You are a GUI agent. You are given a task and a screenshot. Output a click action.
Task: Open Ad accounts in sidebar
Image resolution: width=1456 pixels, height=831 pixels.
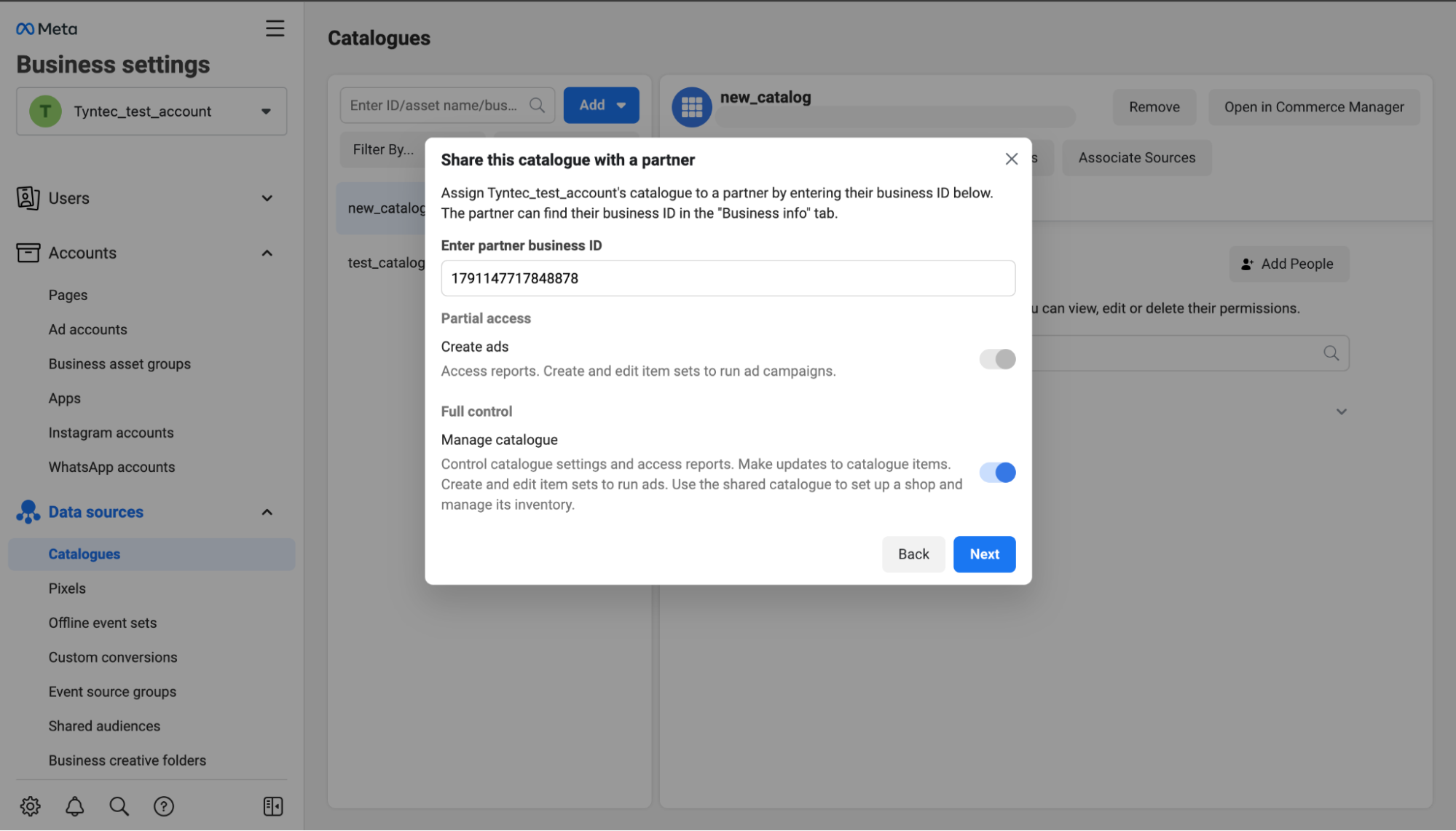87,329
